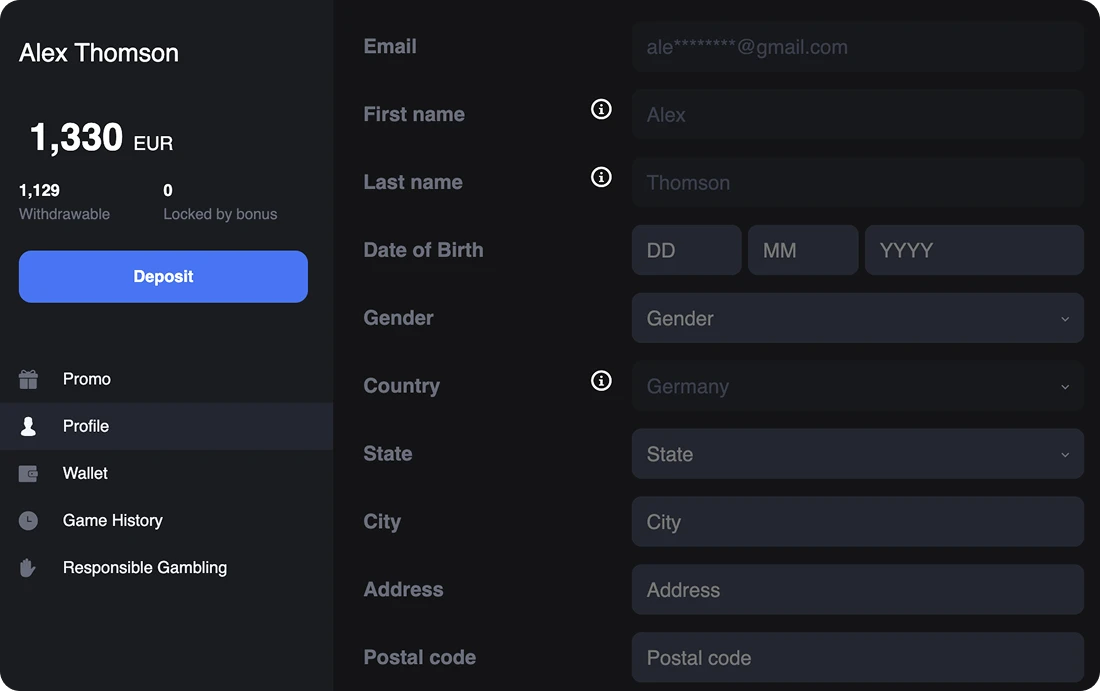This screenshot has width=1100, height=691.
Task: Click the gift icon beside Promo
Action: [x=28, y=379]
